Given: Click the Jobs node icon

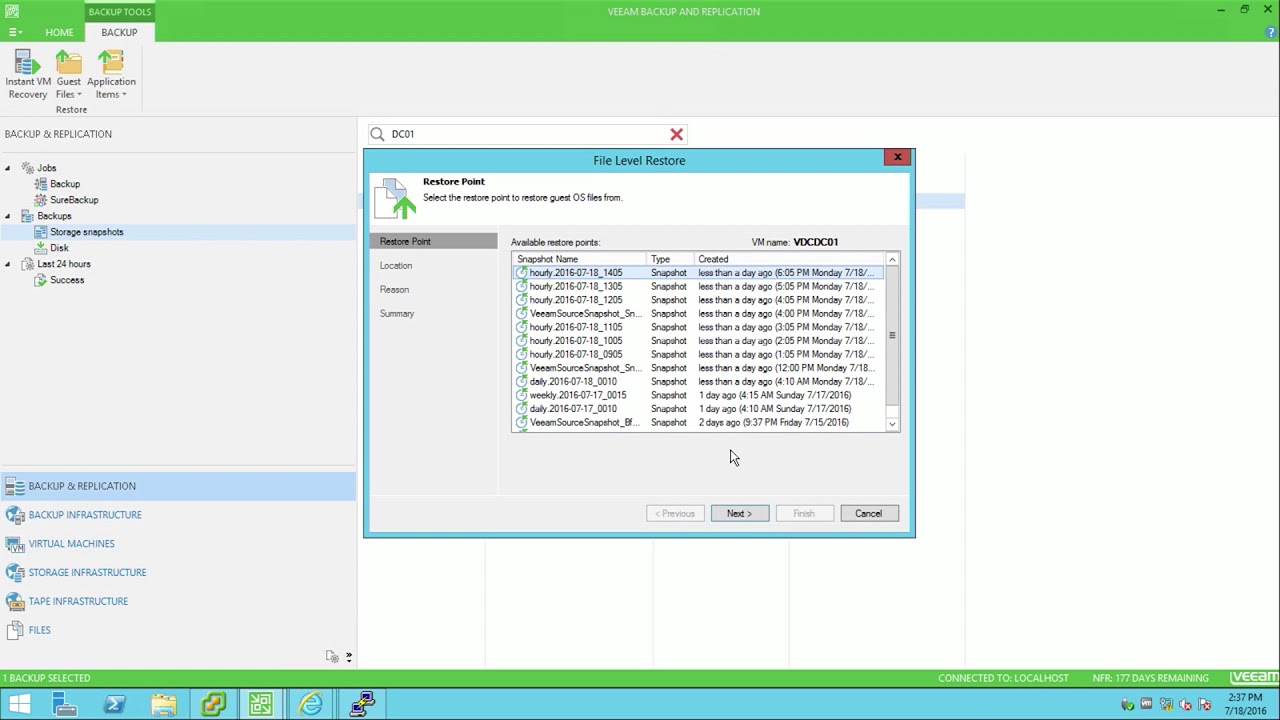Looking at the screenshot, I should (x=28, y=168).
